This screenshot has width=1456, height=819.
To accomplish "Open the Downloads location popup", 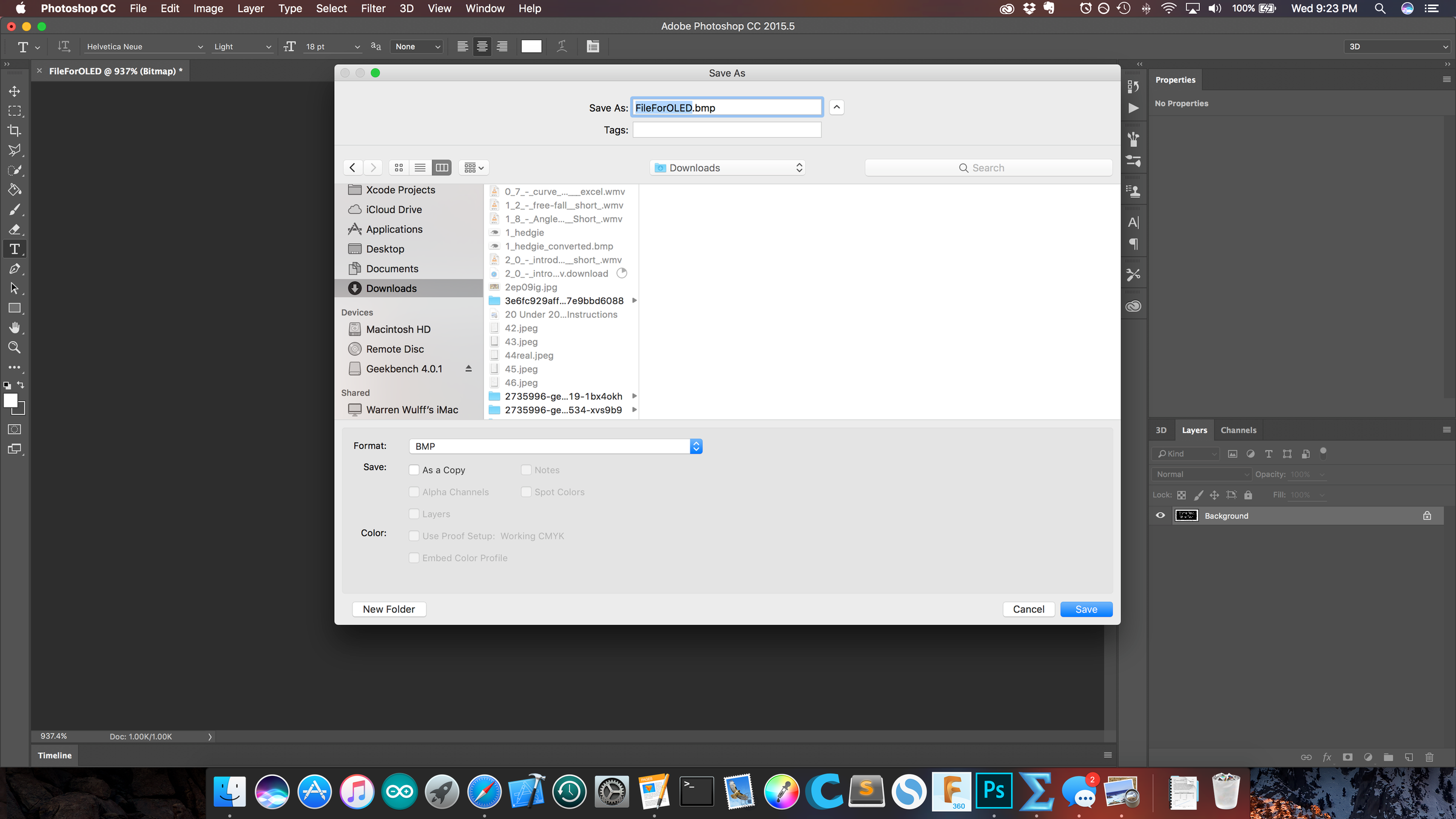I will [728, 168].
